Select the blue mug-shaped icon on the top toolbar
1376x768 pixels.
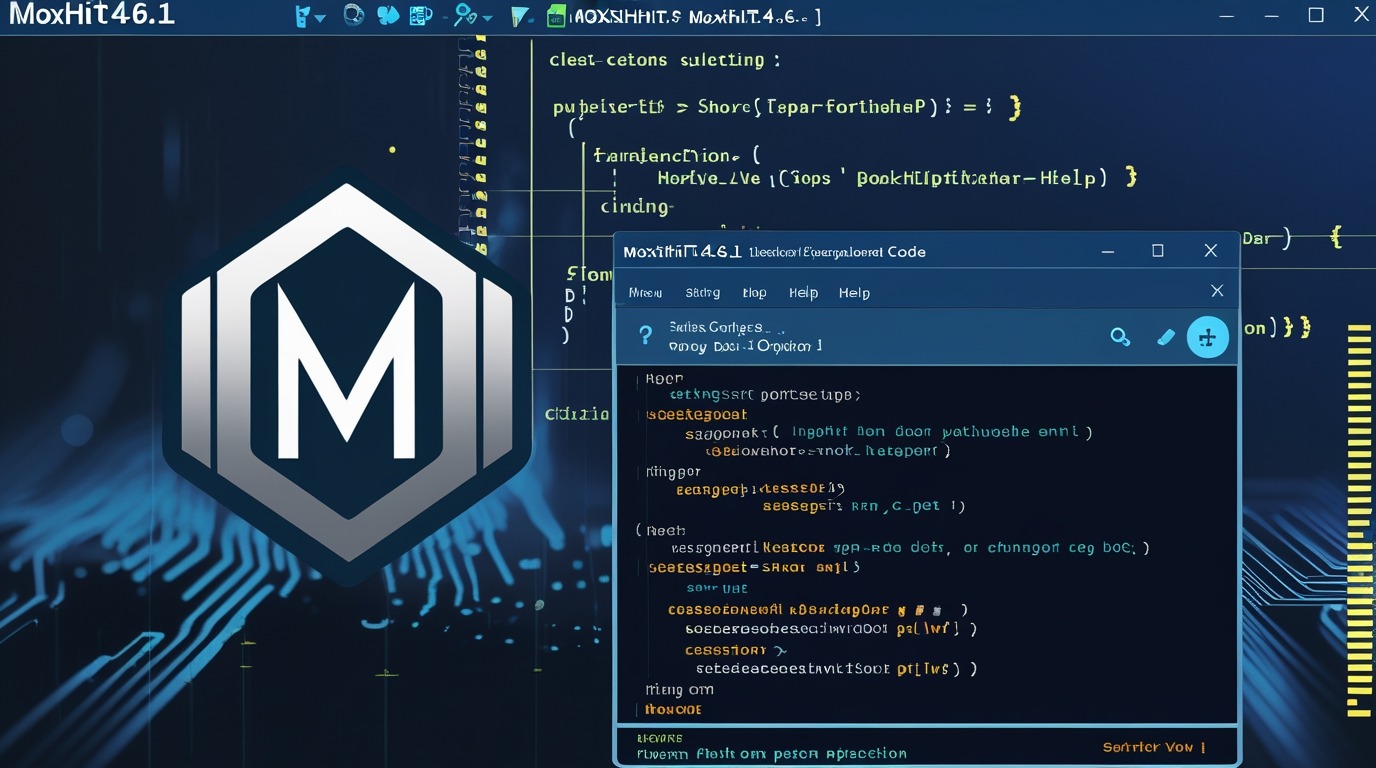[420, 16]
